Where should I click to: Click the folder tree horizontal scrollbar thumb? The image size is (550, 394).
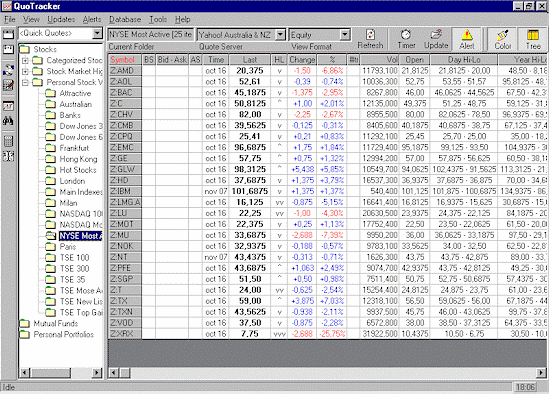[x=50, y=372]
